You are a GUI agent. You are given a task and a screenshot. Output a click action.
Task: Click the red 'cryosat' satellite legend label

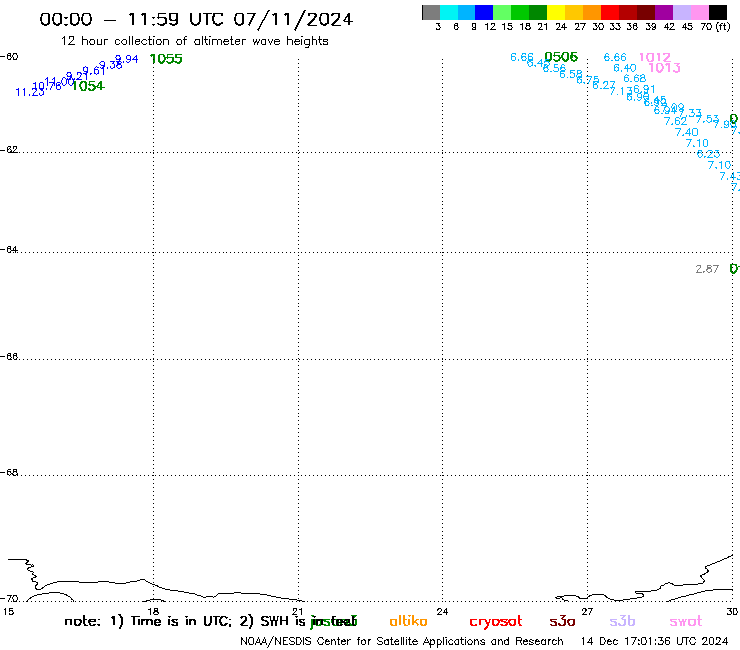tap(496, 622)
